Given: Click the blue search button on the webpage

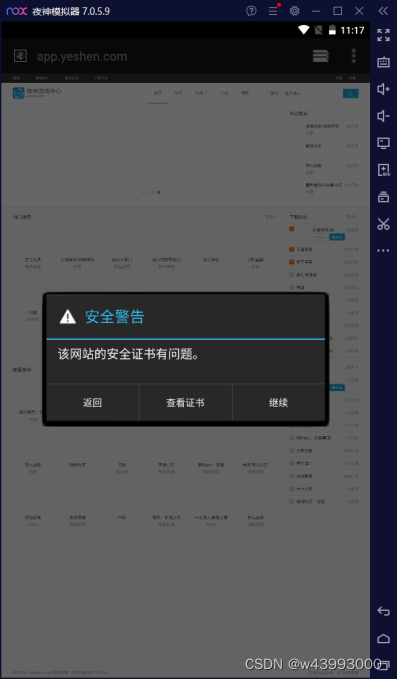Looking at the screenshot, I should [350, 93].
